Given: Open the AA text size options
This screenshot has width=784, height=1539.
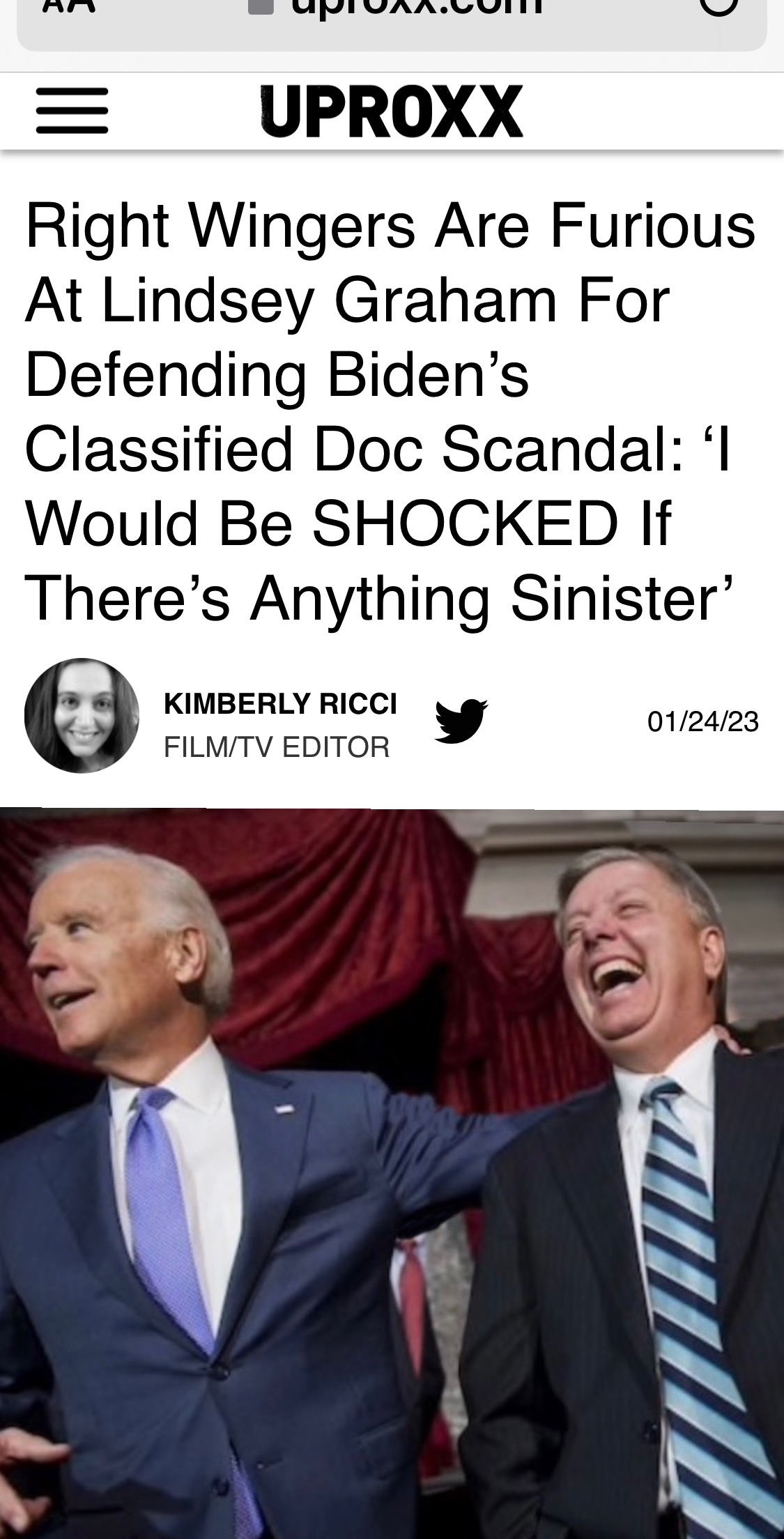Looking at the screenshot, I should (x=68, y=6).
